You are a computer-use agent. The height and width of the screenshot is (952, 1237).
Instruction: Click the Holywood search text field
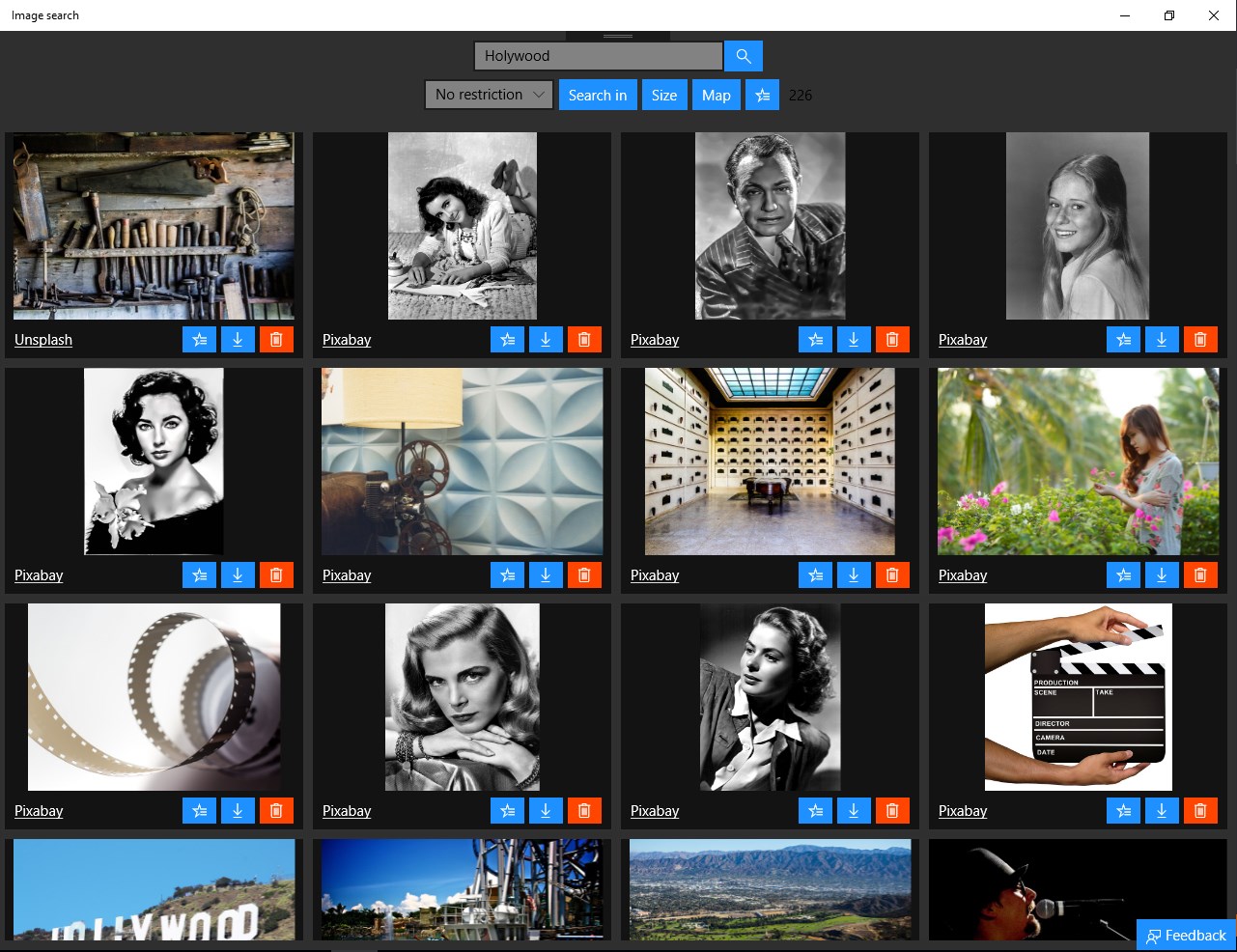(x=599, y=56)
